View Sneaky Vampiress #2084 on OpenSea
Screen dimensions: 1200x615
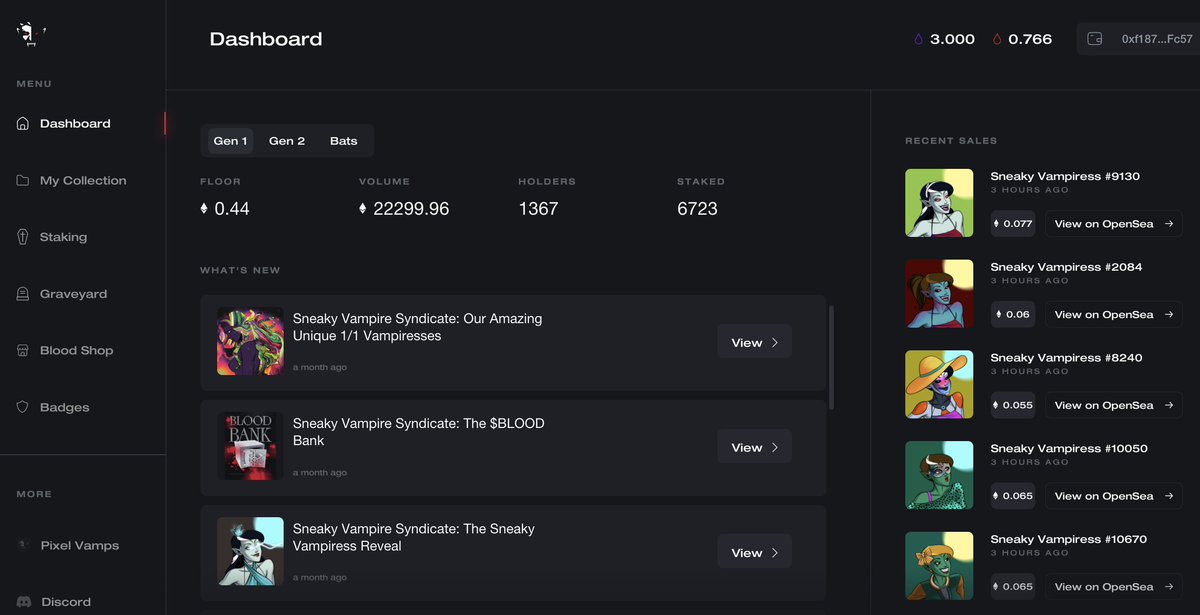click(1114, 315)
